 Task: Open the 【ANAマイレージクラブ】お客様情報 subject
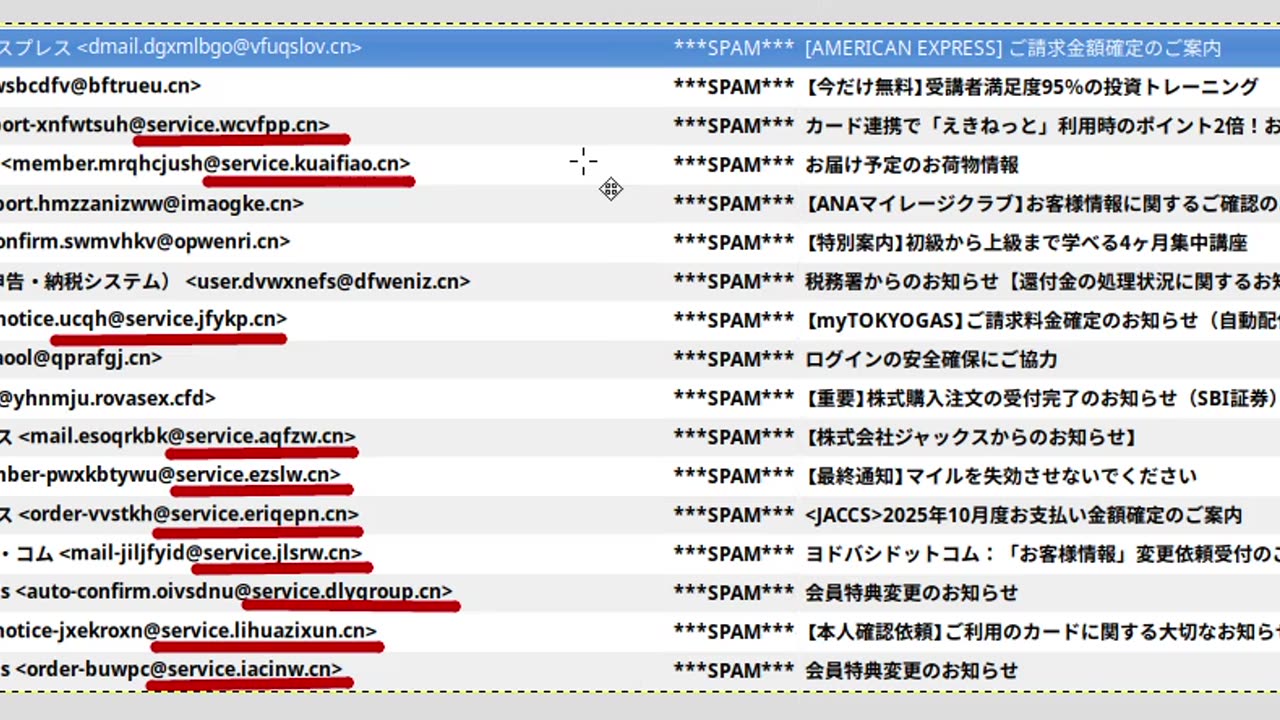[x=1042, y=204]
